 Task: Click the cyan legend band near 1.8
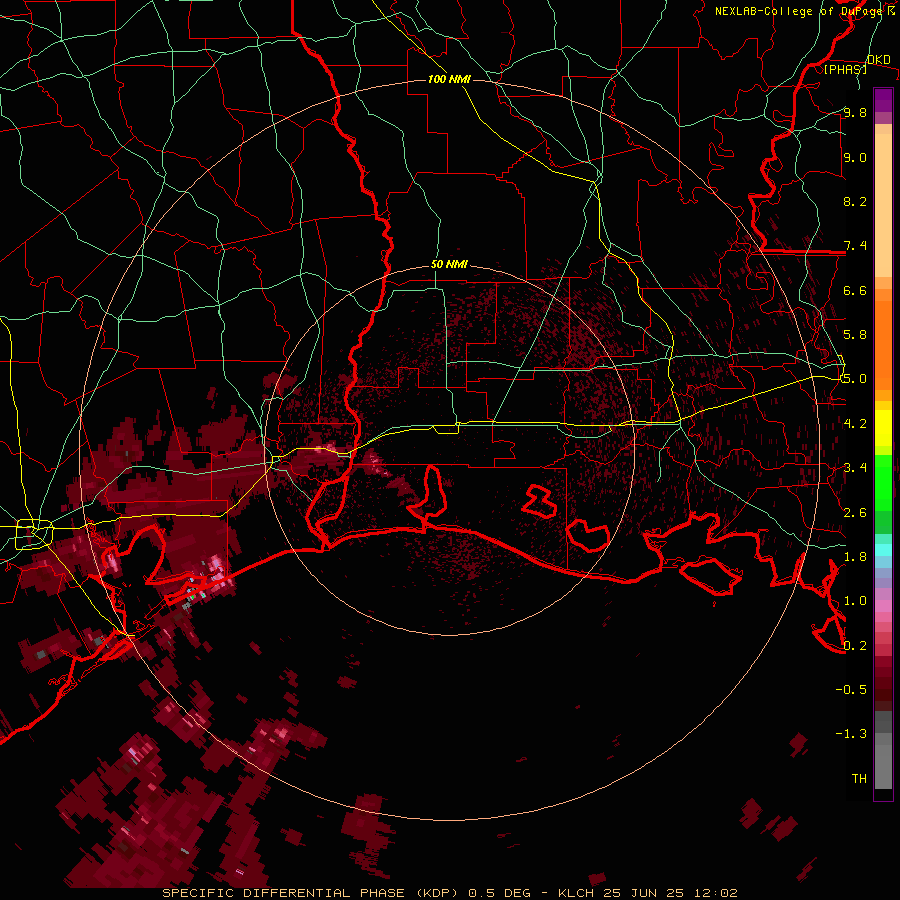[883, 550]
